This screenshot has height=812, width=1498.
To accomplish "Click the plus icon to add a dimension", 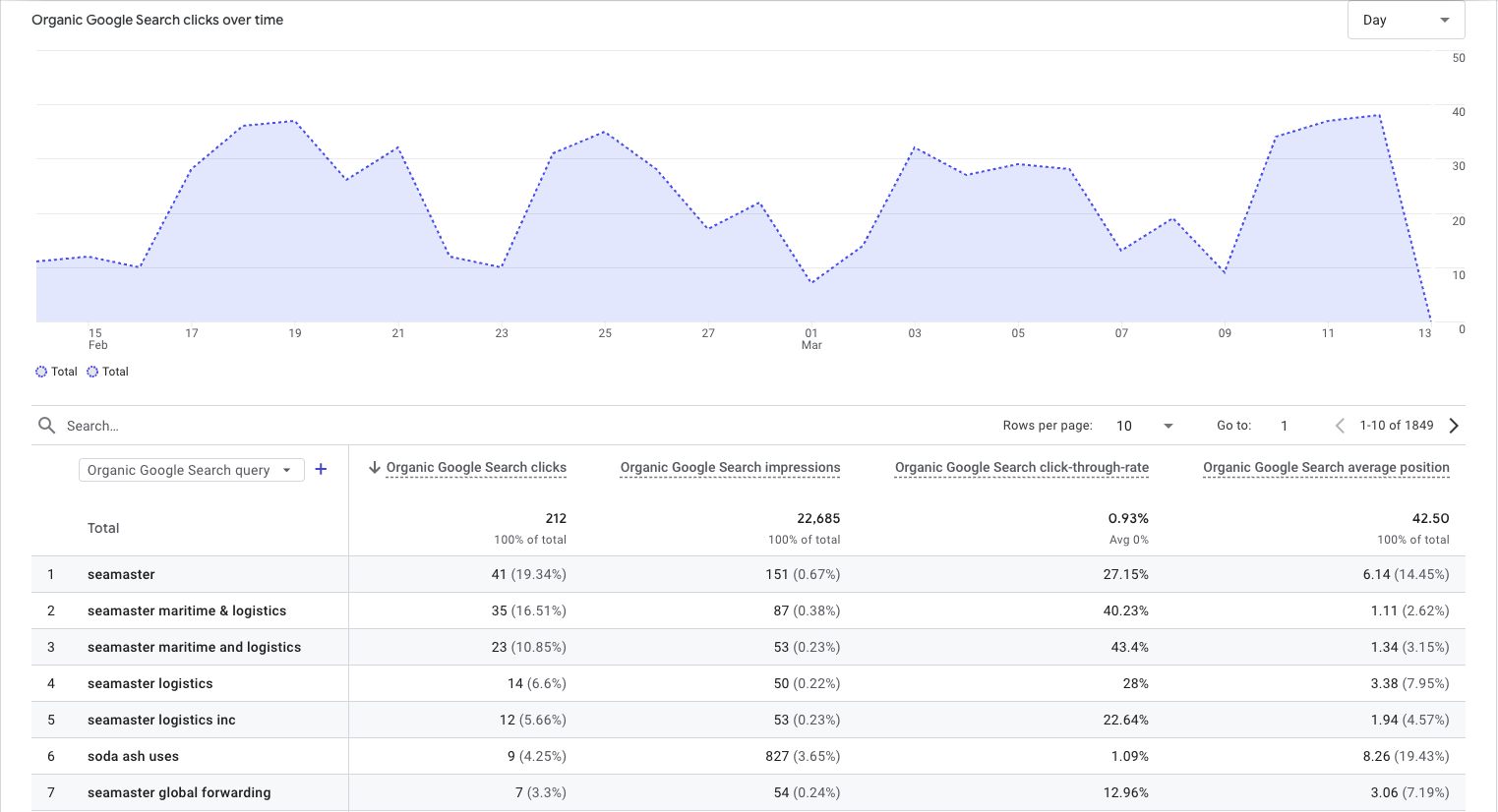I will pyautogui.click(x=321, y=469).
